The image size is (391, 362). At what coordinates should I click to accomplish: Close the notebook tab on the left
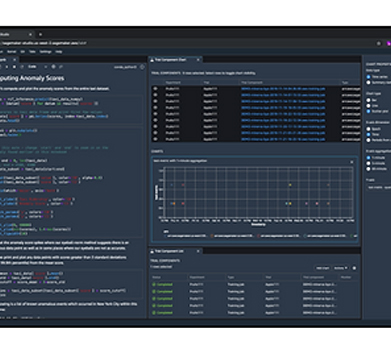pyautogui.click(x=15, y=60)
